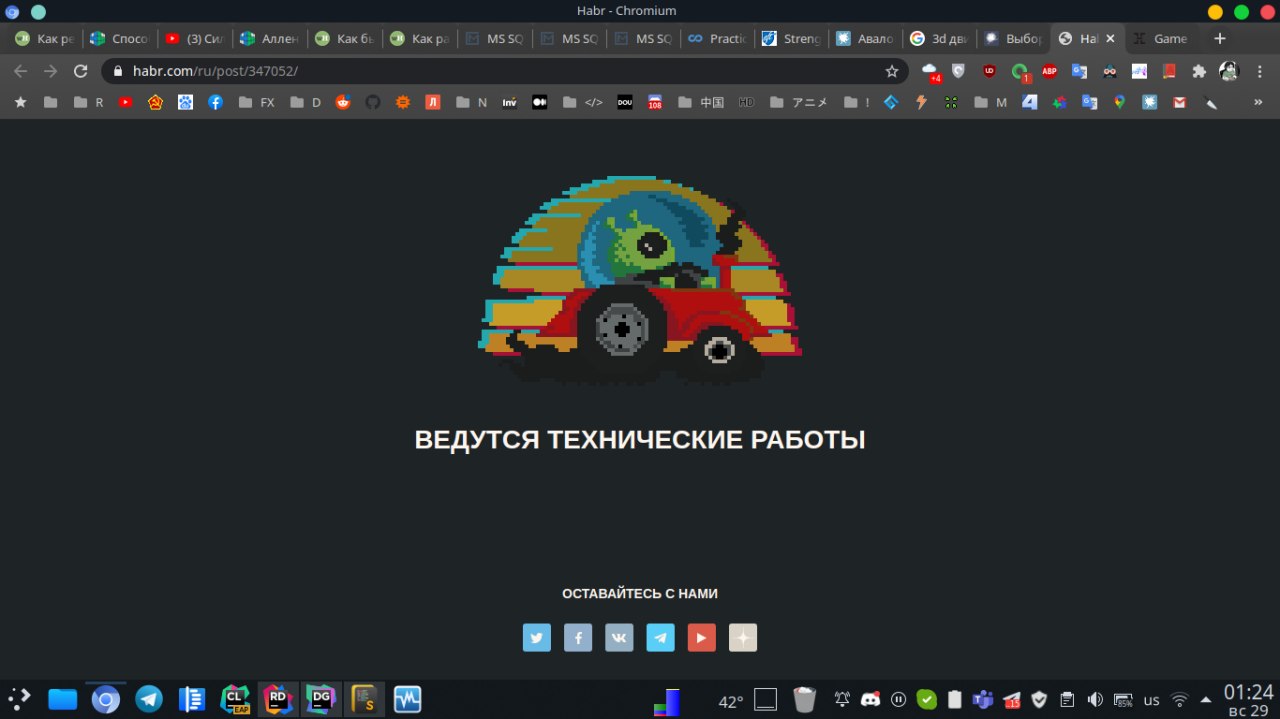
Task: Click the address bar with habr.com URL
Action: (x=500, y=71)
